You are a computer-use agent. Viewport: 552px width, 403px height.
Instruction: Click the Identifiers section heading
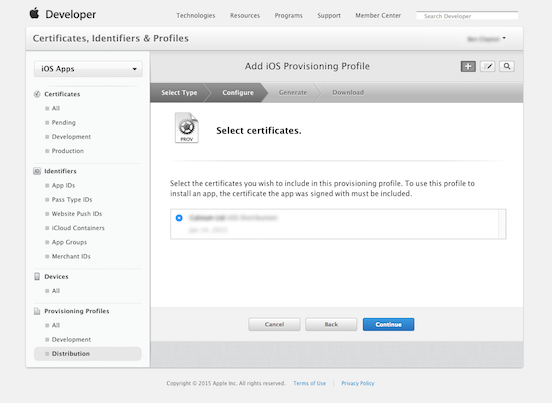pos(60,171)
